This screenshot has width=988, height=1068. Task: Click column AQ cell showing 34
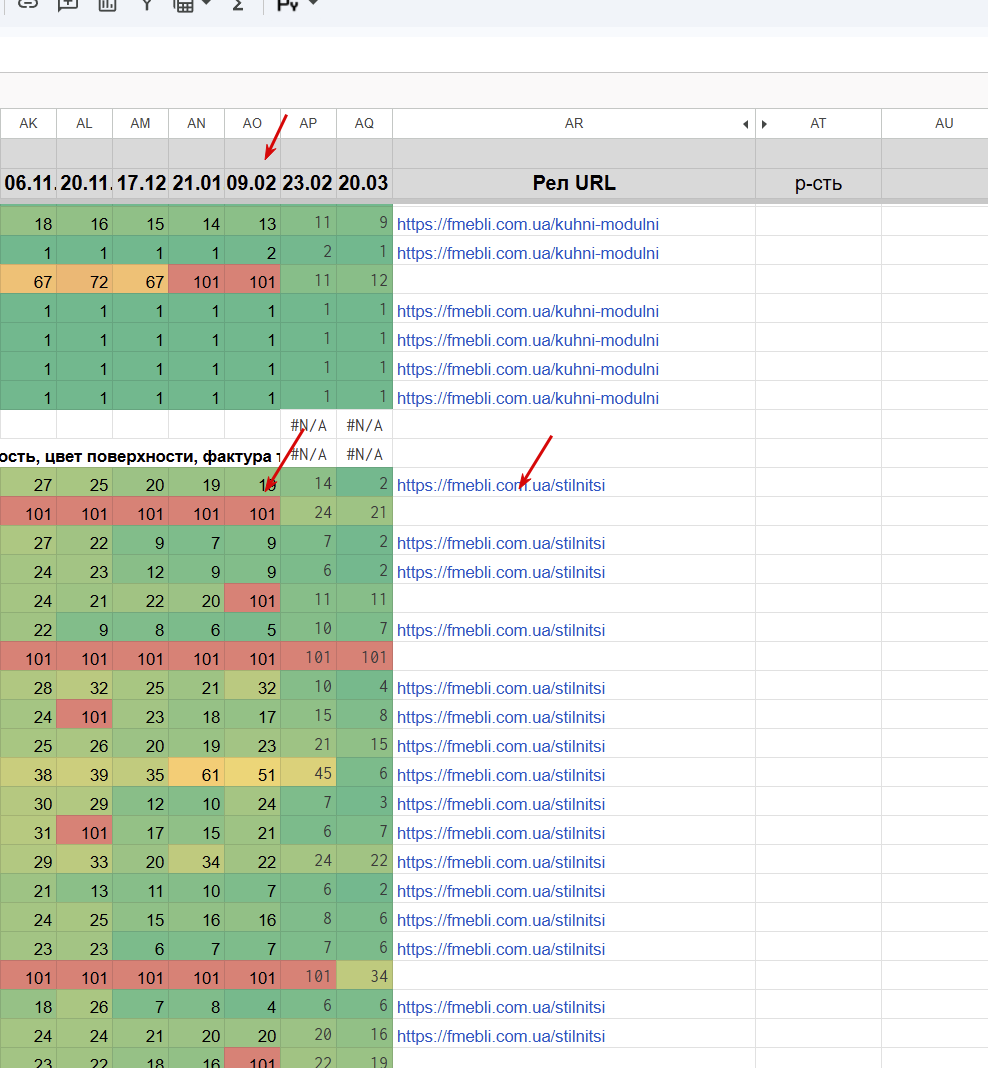coord(364,976)
